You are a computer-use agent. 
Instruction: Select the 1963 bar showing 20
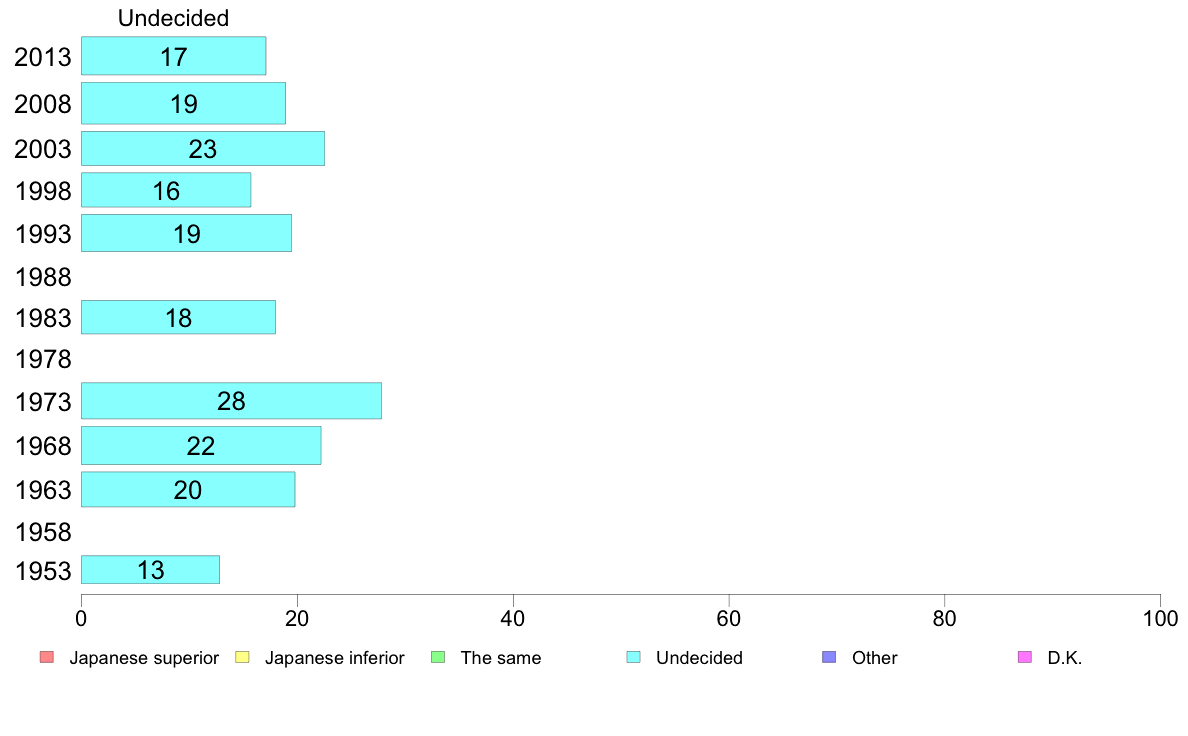pos(188,490)
